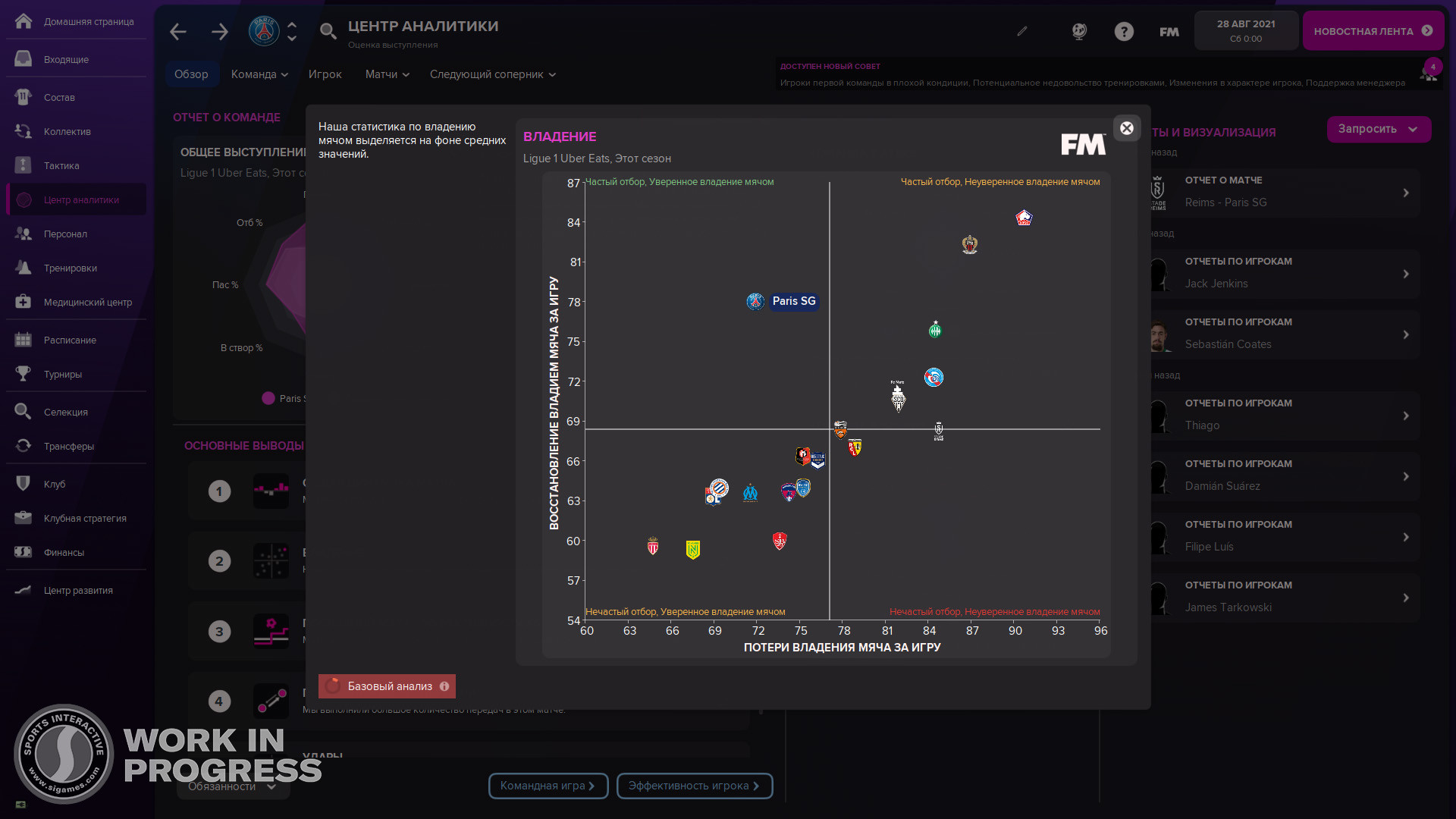Click the back navigation arrow
Screen dimensions: 1456x819
point(178,32)
